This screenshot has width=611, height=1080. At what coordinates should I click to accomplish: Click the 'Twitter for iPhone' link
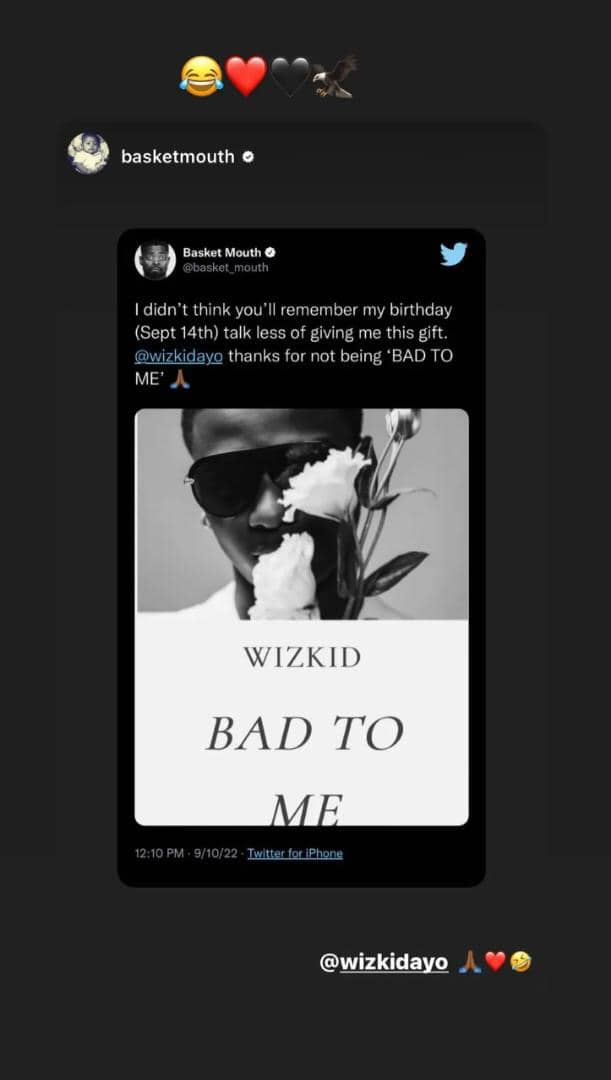pyautogui.click(x=295, y=853)
